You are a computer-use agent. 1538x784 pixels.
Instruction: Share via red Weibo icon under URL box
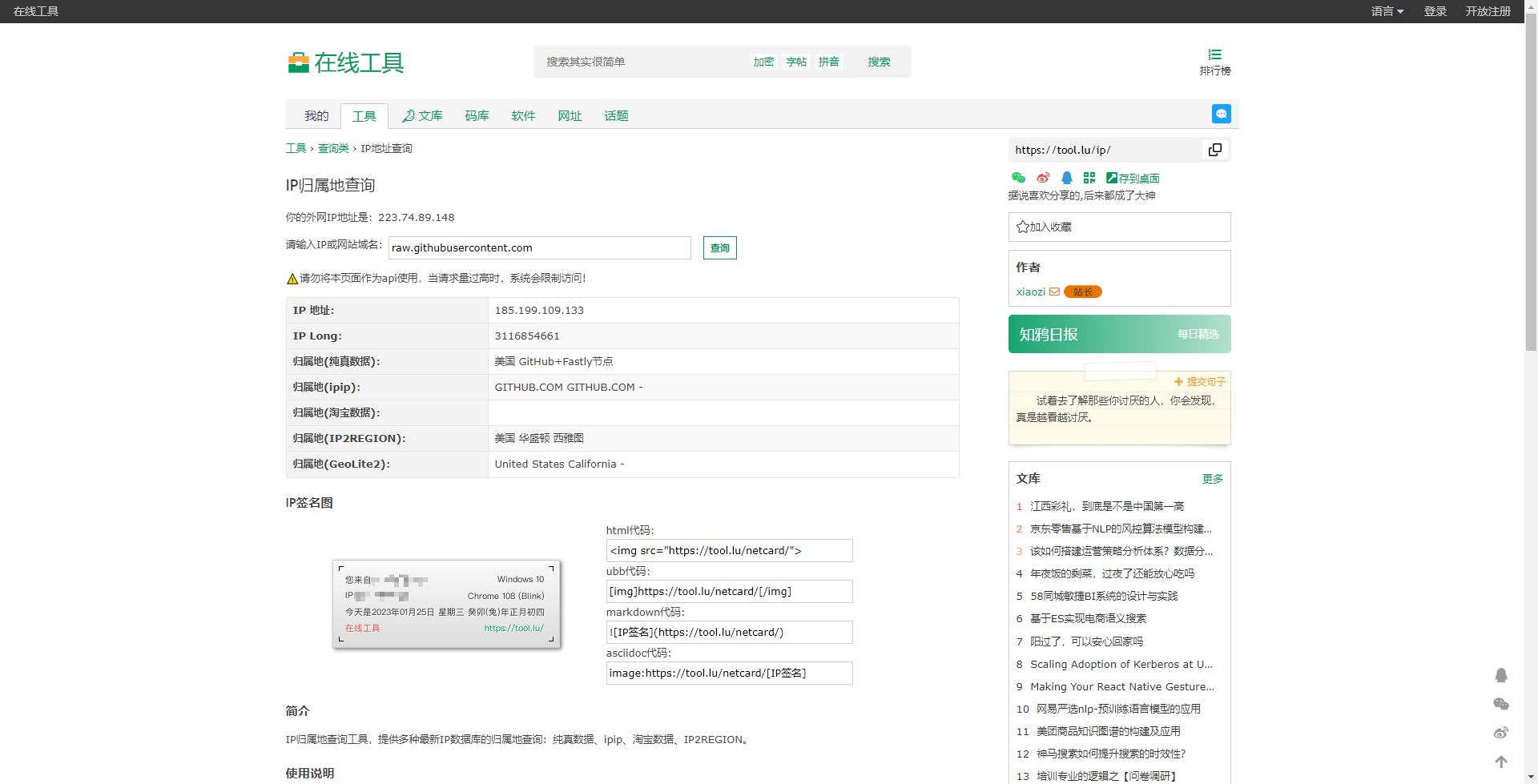[1042, 178]
